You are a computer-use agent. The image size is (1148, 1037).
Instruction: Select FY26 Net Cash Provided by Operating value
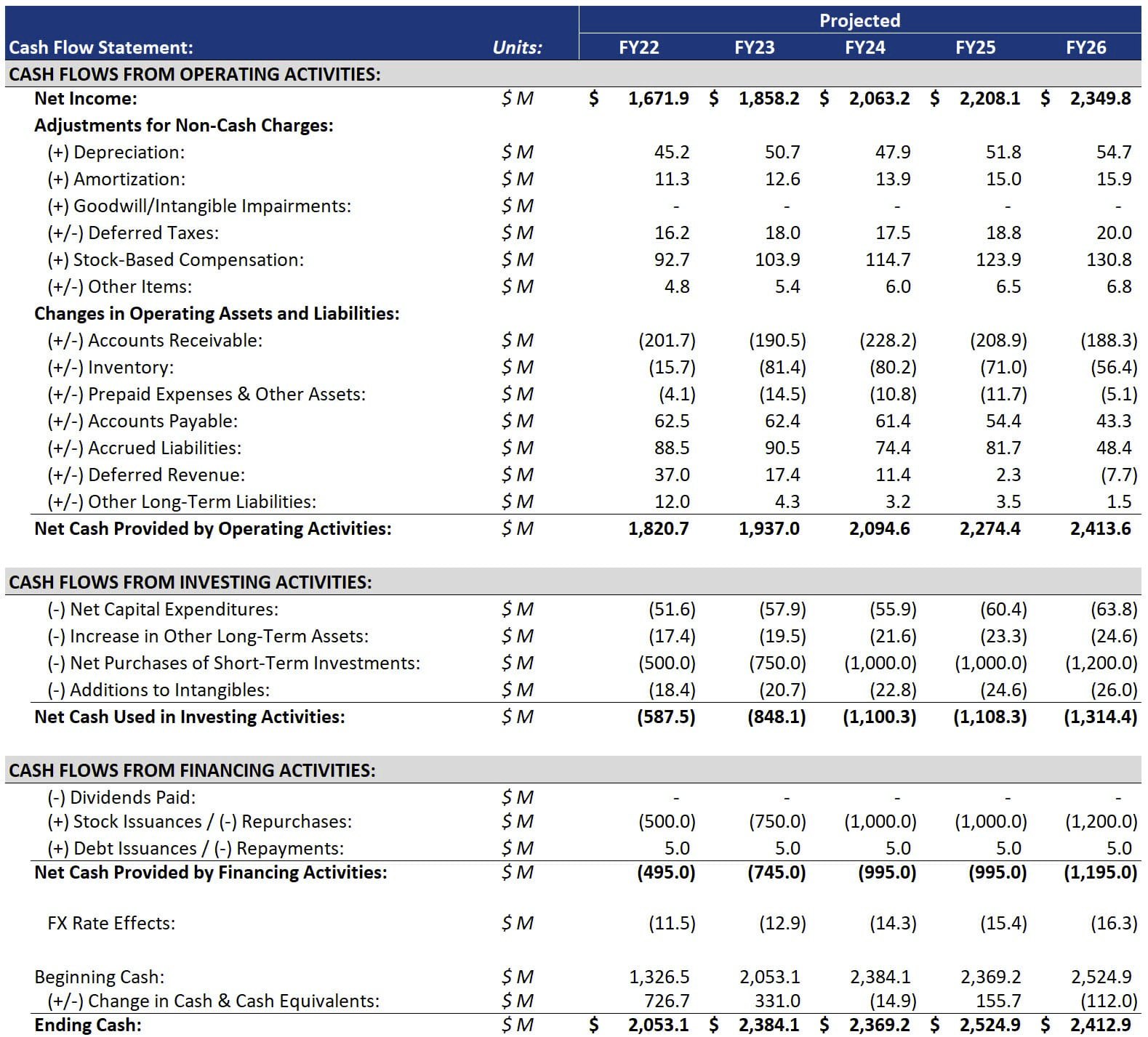pos(1099,529)
